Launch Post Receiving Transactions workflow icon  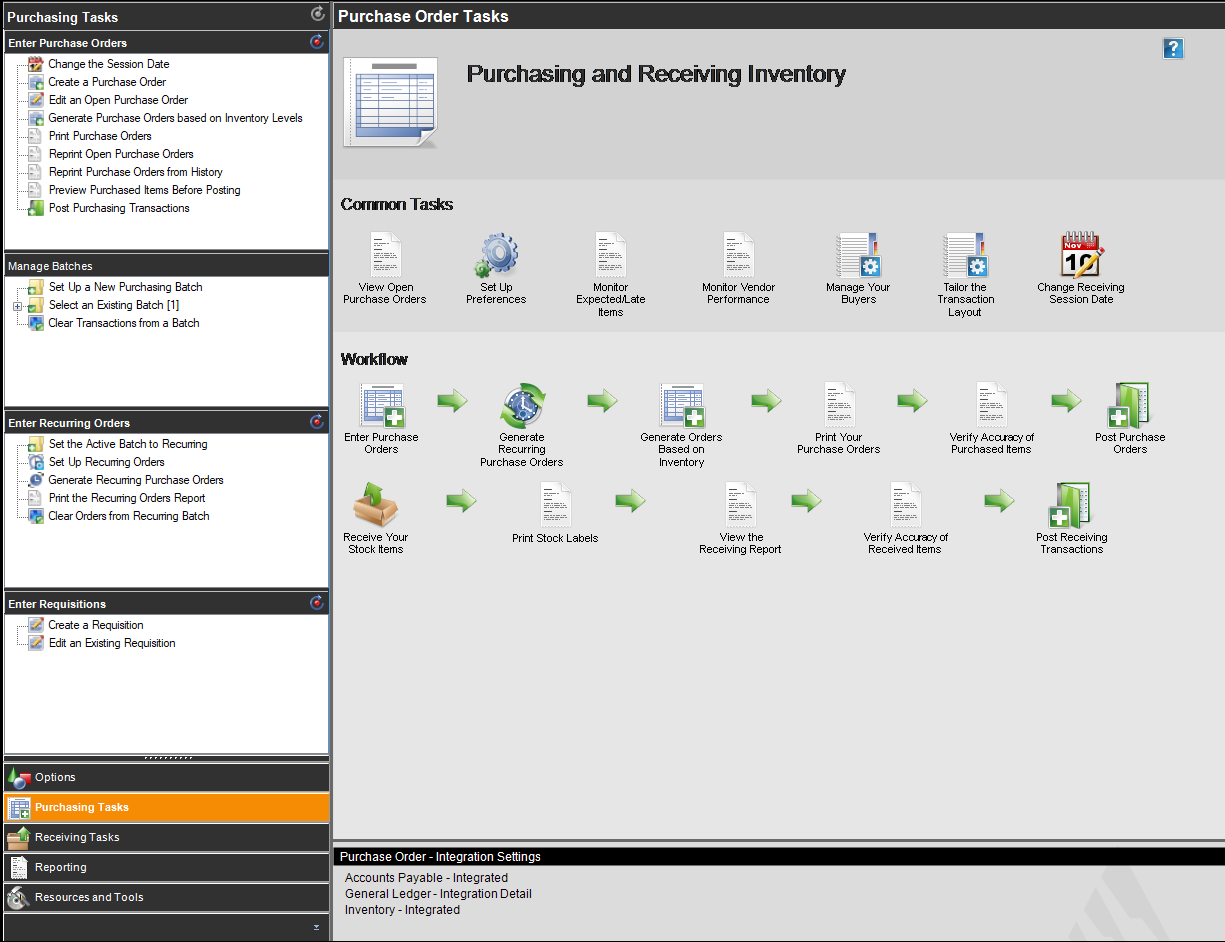pyautogui.click(x=1071, y=504)
